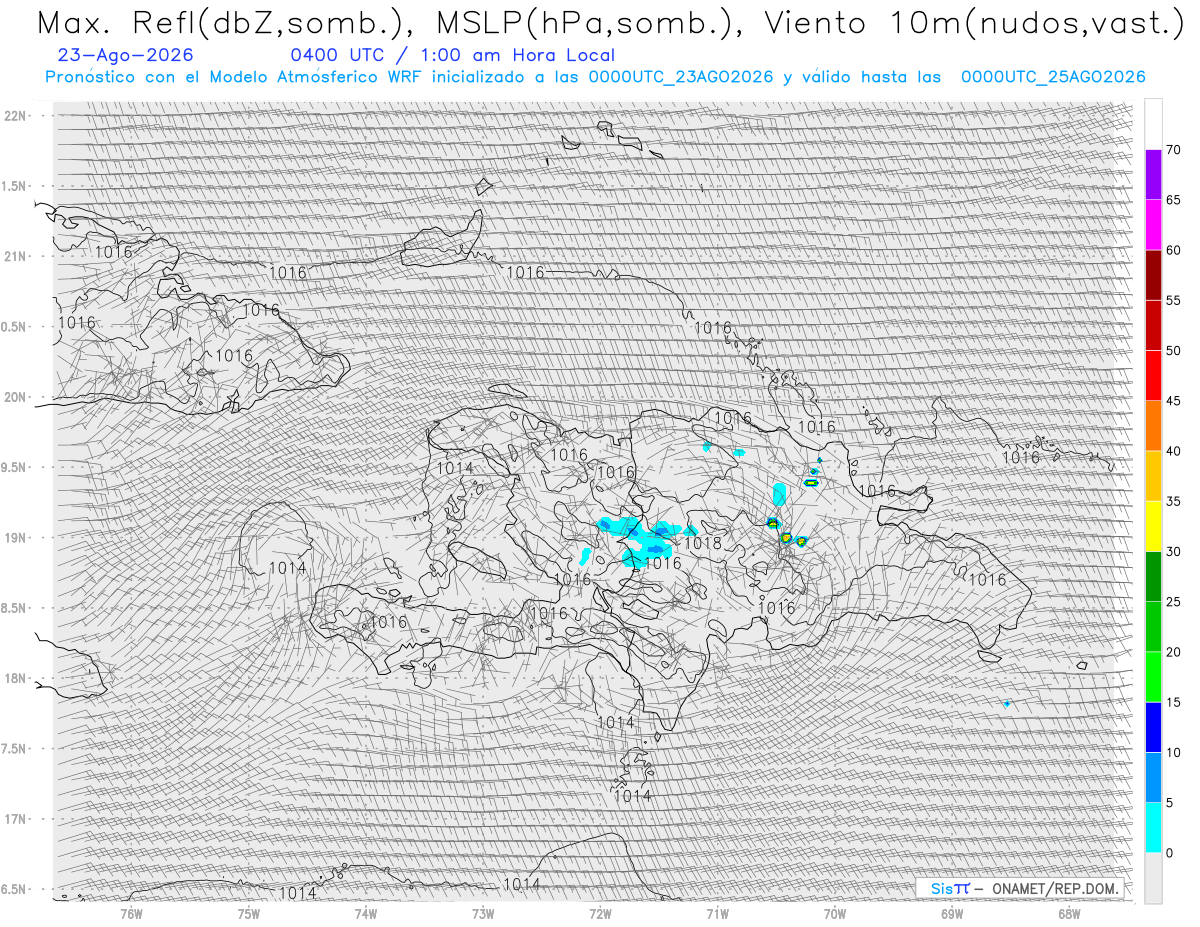Viewport: 1200px width, 927px height.
Task: Click the purple 65–70 dBZ color swatch
Action: (x=1153, y=175)
